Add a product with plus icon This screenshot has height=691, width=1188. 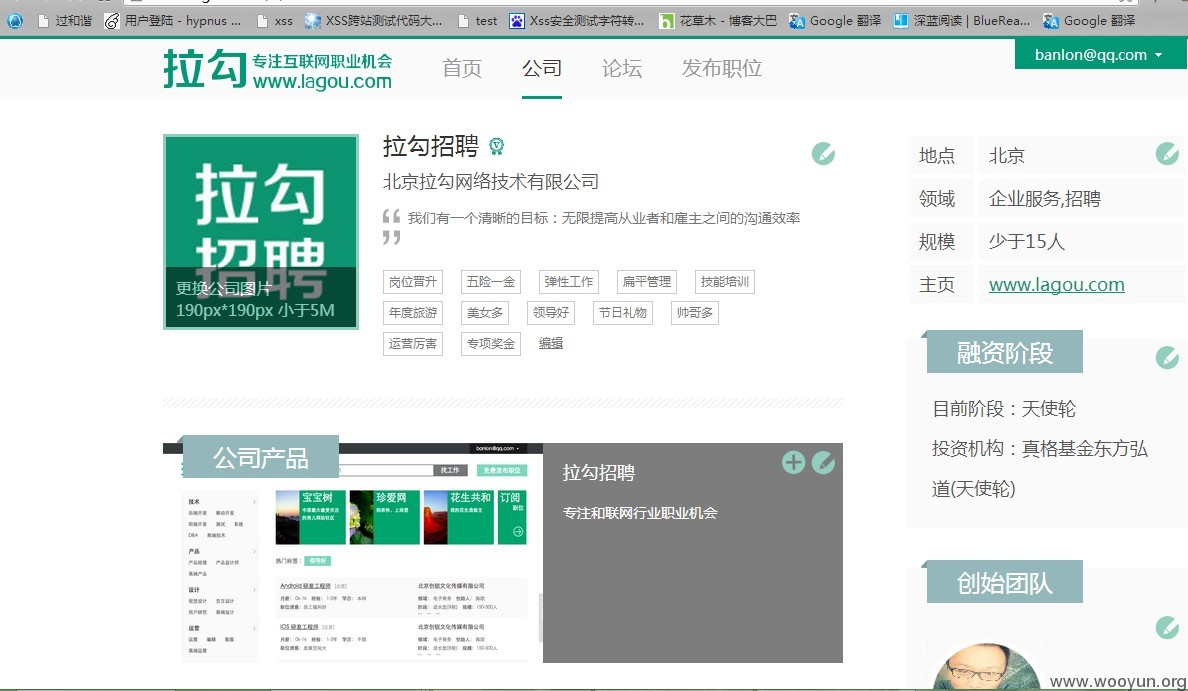(793, 462)
